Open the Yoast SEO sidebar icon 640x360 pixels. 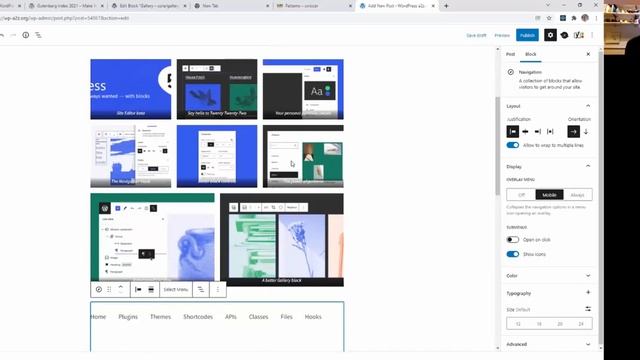[x=578, y=35]
